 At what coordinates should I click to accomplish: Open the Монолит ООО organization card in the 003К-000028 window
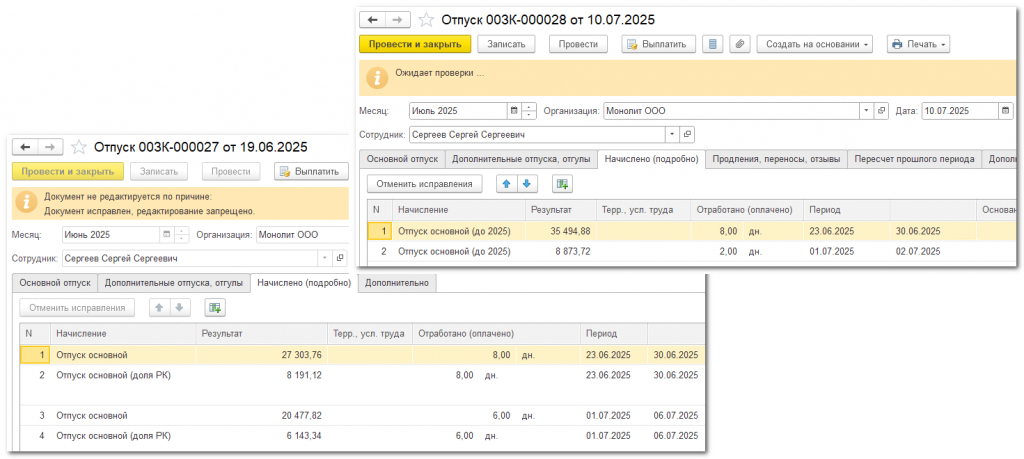point(882,111)
